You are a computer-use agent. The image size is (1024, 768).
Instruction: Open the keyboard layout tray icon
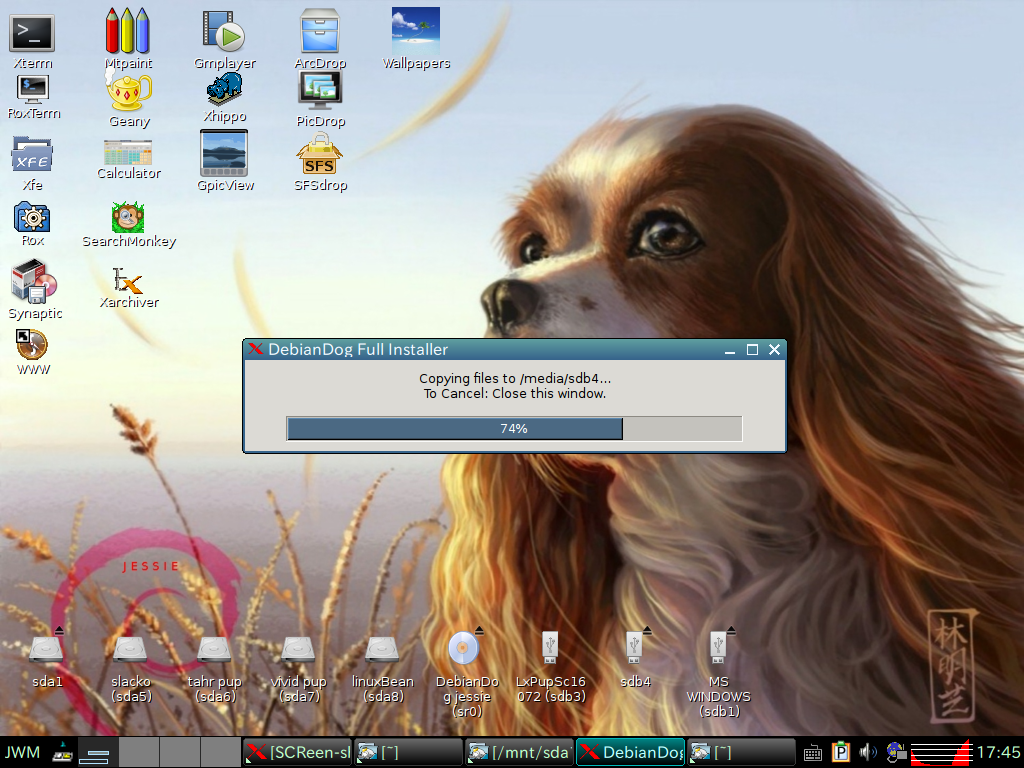[x=812, y=753]
